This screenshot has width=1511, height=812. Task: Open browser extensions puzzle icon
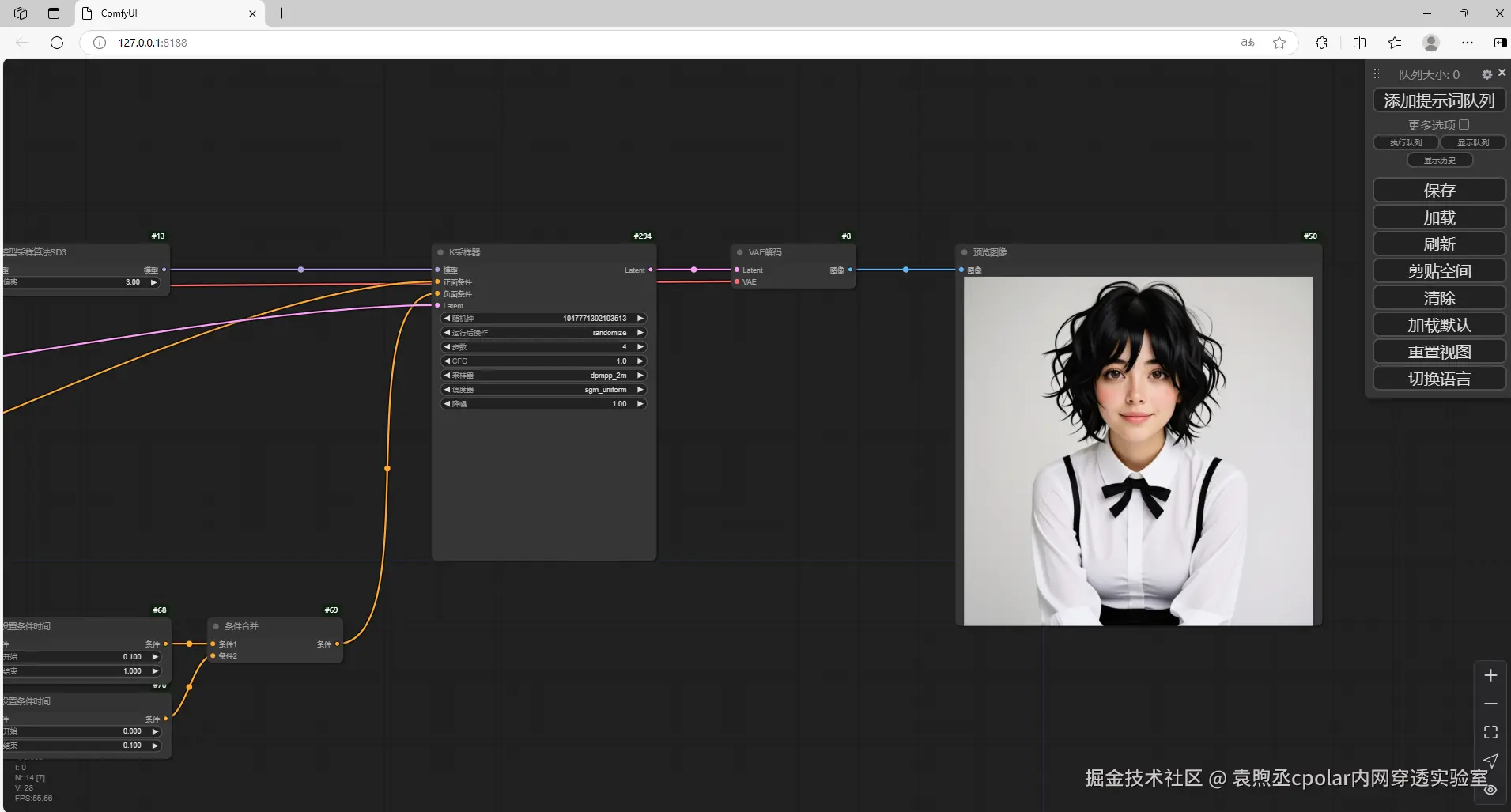tap(1321, 43)
